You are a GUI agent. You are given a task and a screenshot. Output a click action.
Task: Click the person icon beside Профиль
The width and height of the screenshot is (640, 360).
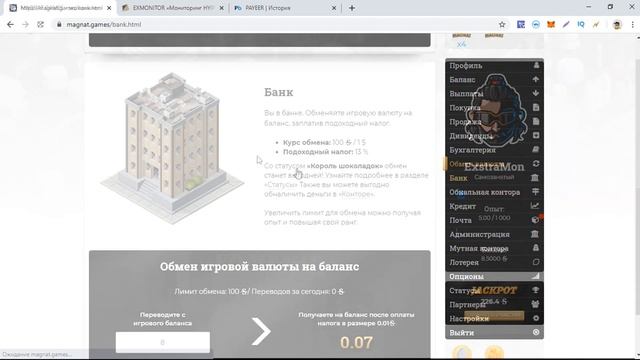pos(536,65)
